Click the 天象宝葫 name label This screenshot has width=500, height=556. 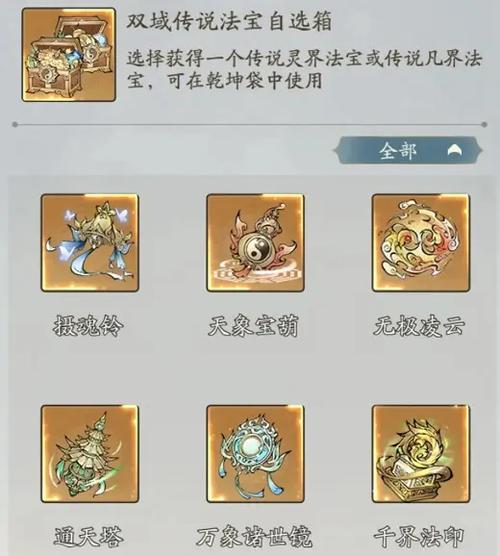tap(253, 326)
